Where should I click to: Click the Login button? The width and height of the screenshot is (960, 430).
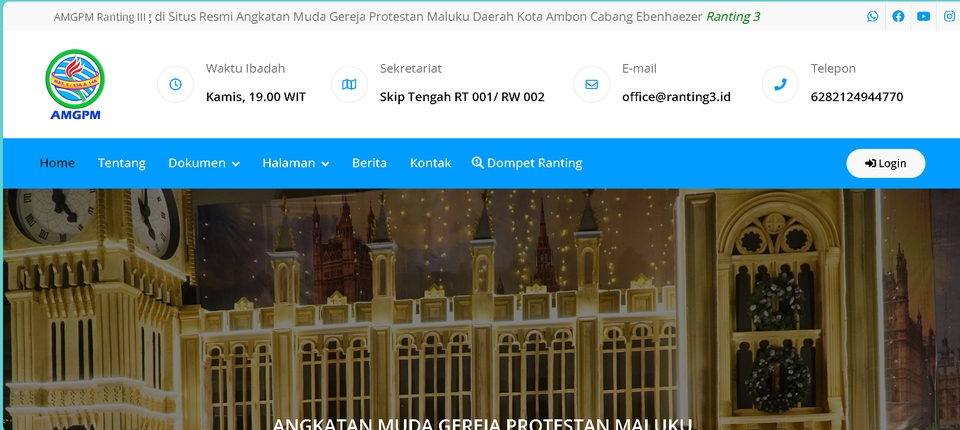[x=885, y=164]
